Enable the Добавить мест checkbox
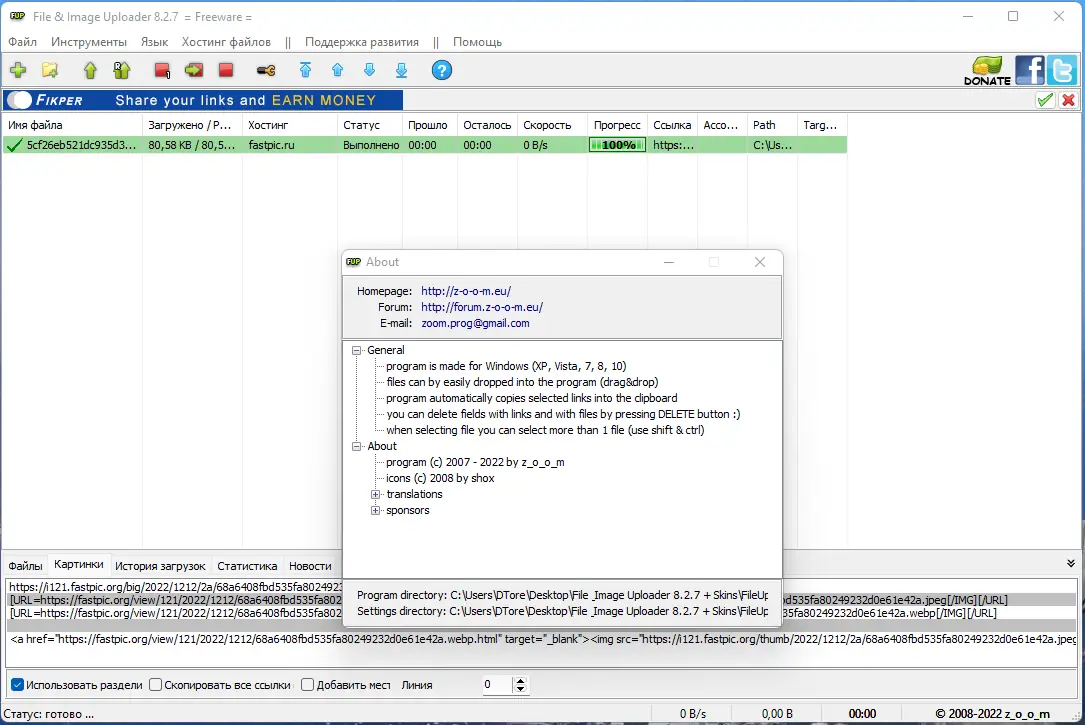The width and height of the screenshot is (1085, 725). tap(308, 685)
